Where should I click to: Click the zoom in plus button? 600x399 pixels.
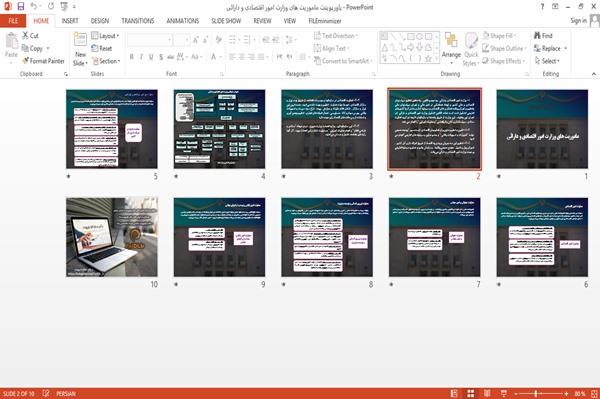(566, 393)
